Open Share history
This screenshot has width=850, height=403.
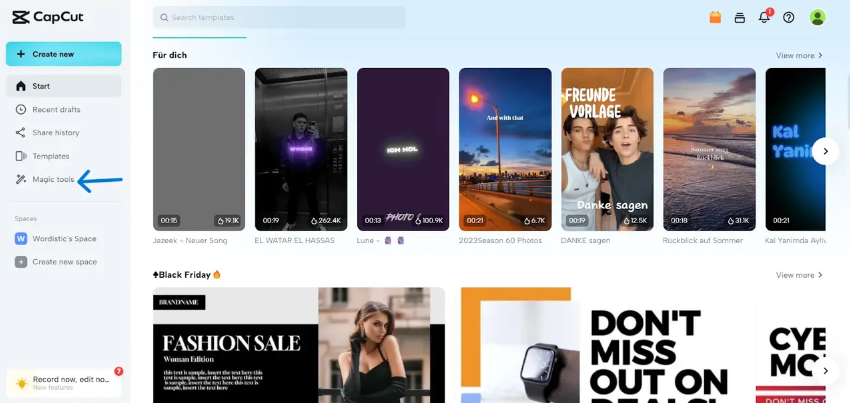click(x=63, y=132)
